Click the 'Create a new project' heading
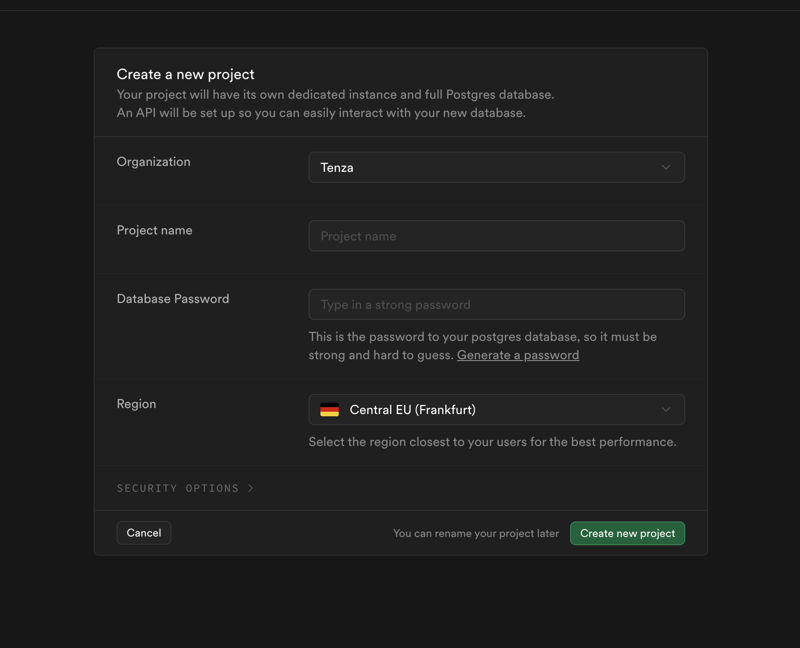The width and height of the screenshot is (800, 648). 185,74
